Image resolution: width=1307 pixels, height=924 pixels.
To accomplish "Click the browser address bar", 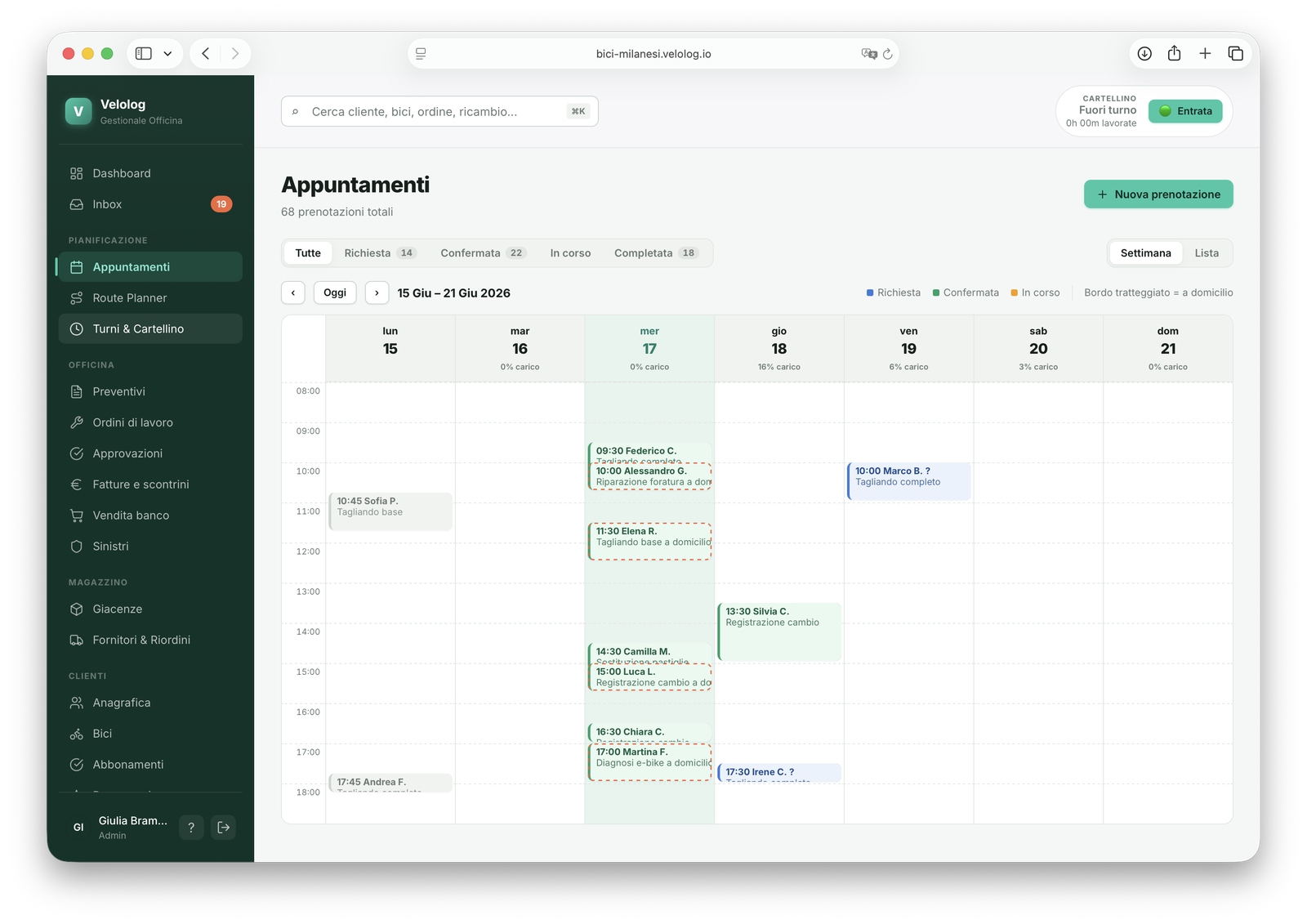I will coord(653,54).
